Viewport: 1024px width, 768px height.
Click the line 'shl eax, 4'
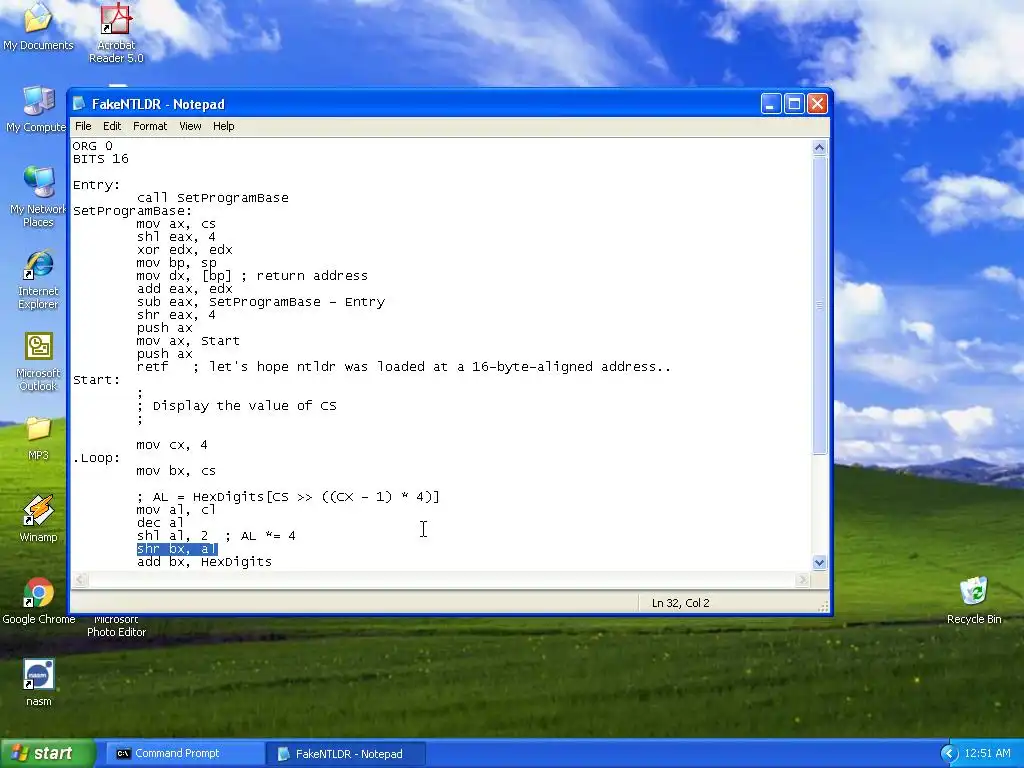pos(176,237)
